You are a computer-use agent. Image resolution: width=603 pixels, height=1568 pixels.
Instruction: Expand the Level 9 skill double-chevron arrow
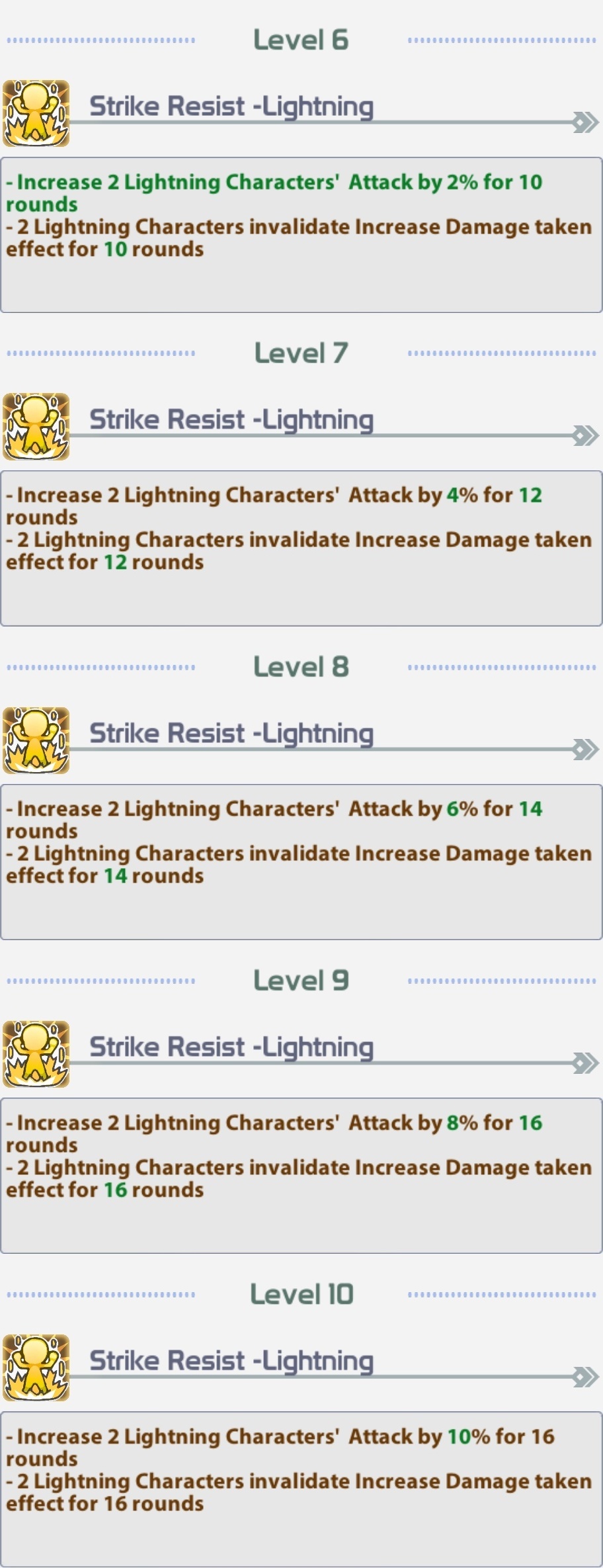point(586,1063)
